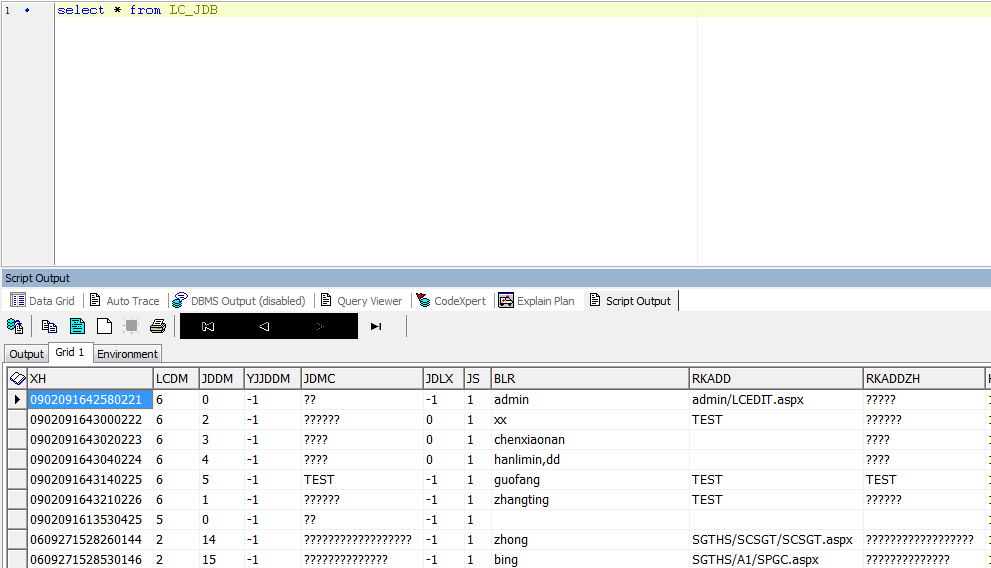
Task: Click the copy icon in the toolbar
Action: click(x=49, y=326)
